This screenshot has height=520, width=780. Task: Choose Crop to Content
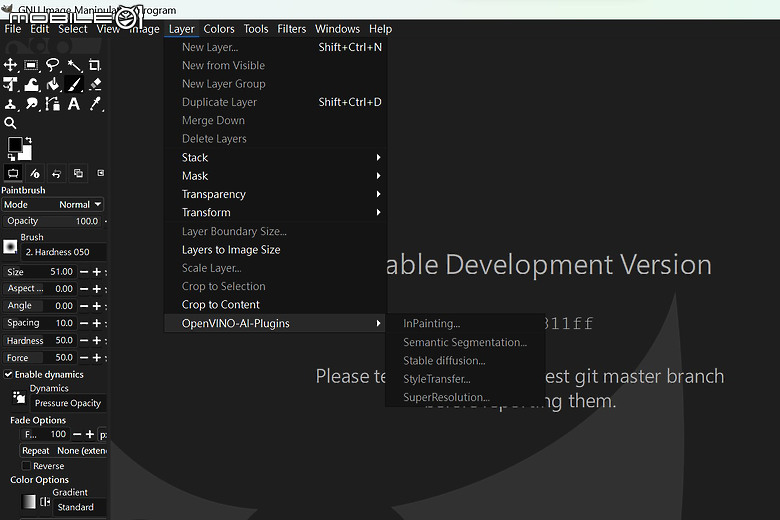(276, 305)
